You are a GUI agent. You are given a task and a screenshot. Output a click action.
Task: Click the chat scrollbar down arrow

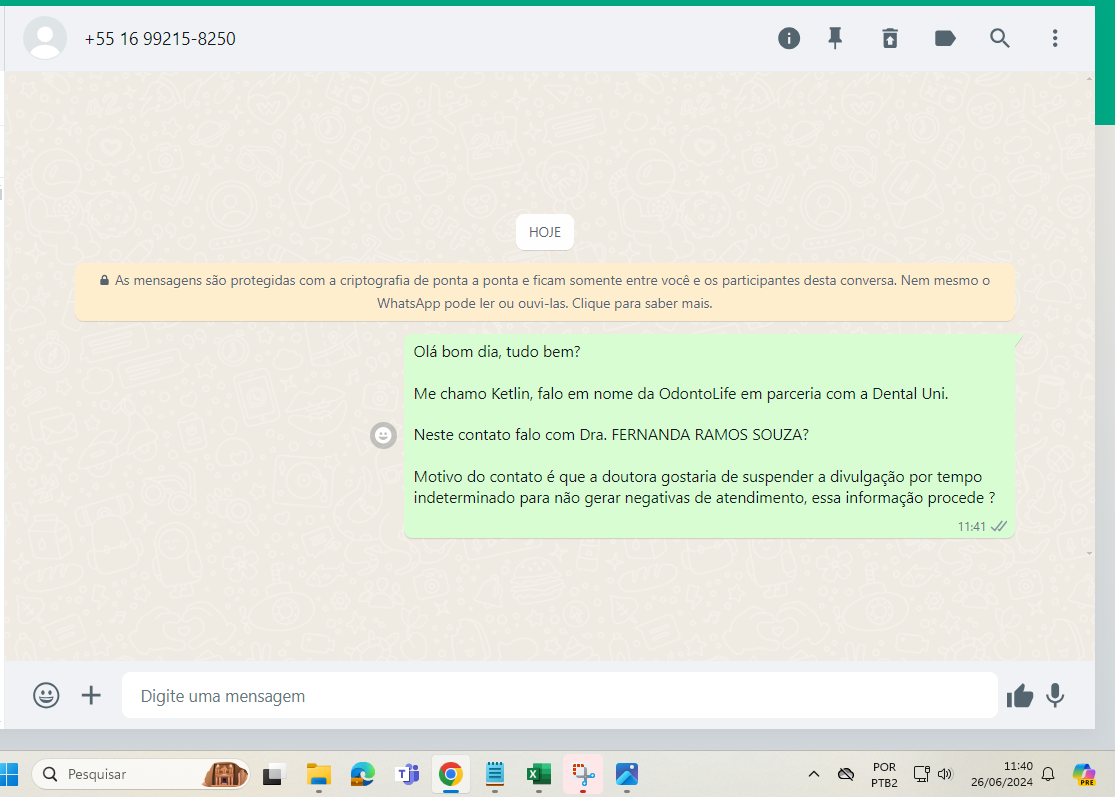pos(1089,553)
